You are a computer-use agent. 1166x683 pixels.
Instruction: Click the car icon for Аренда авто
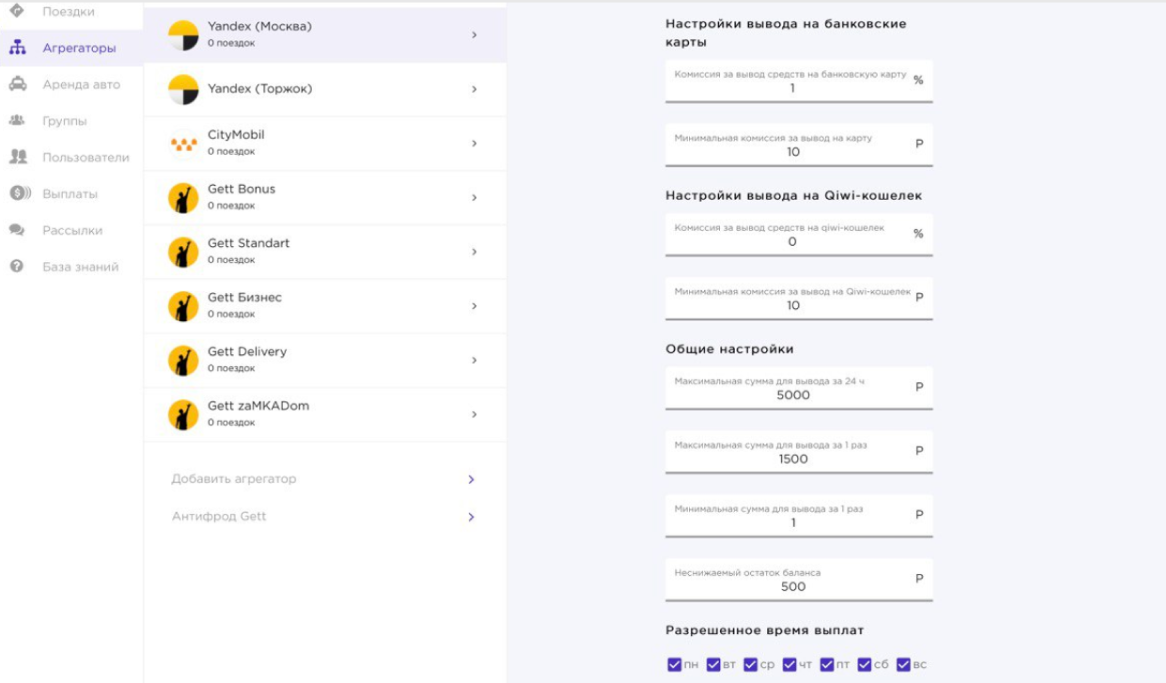click(x=17, y=84)
